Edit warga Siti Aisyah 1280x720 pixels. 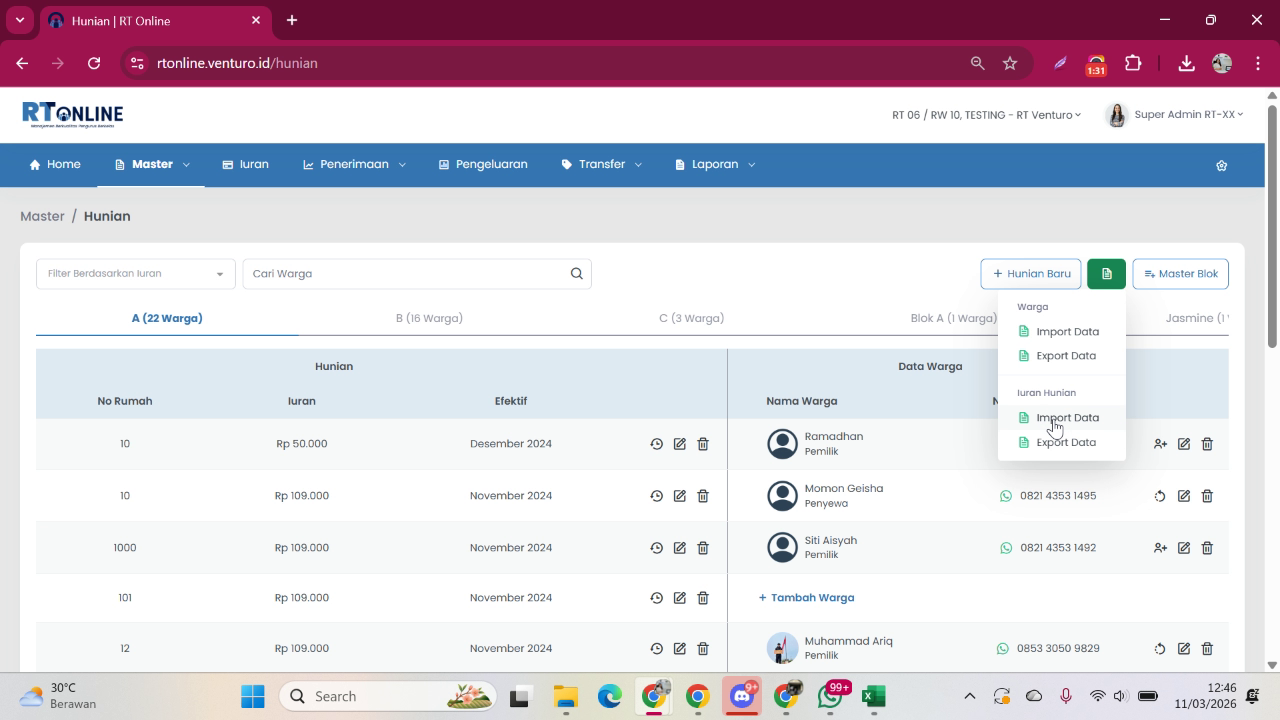tap(1184, 548)
